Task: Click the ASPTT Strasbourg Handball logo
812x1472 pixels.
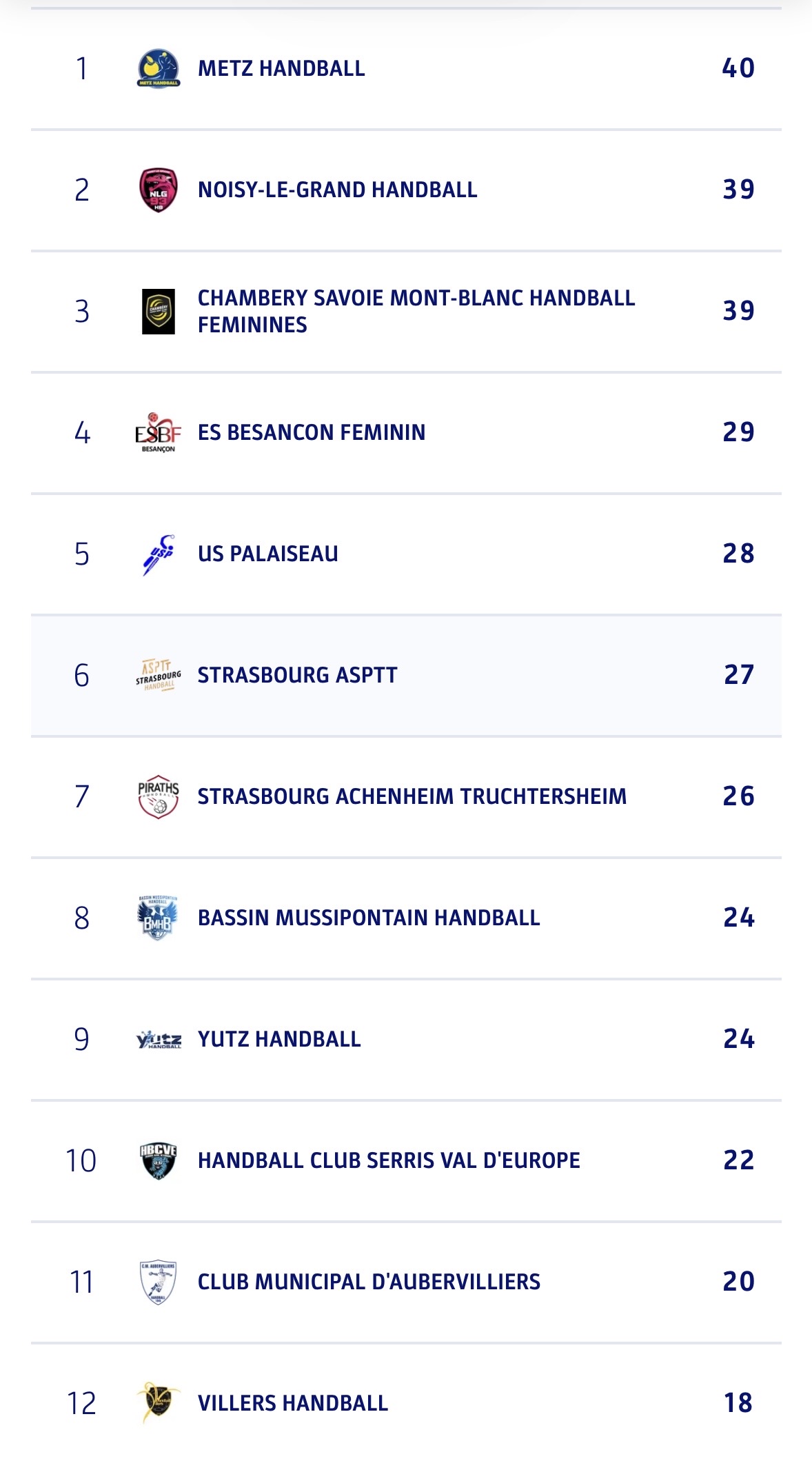Action: [159, 675]
